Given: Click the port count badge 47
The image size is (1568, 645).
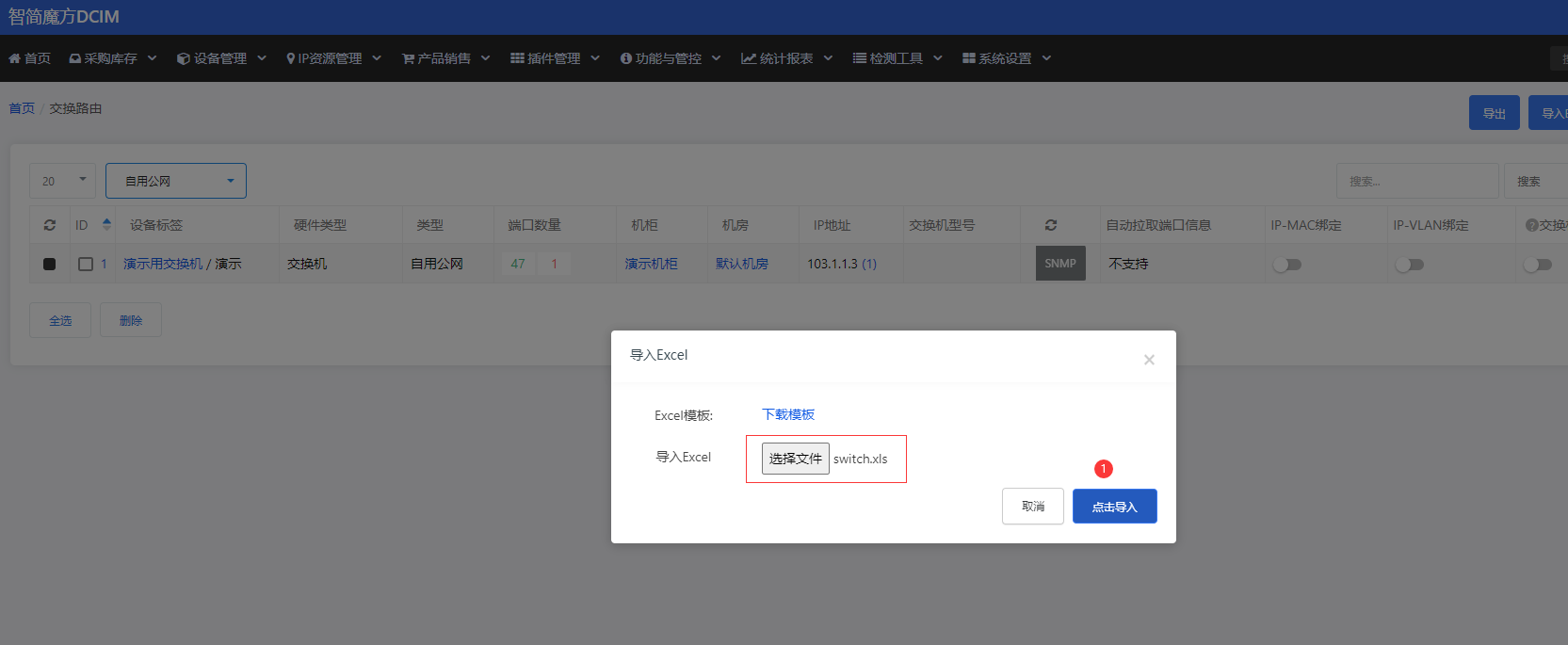Looking at the screenshot, I should click(x=518, y=264).
